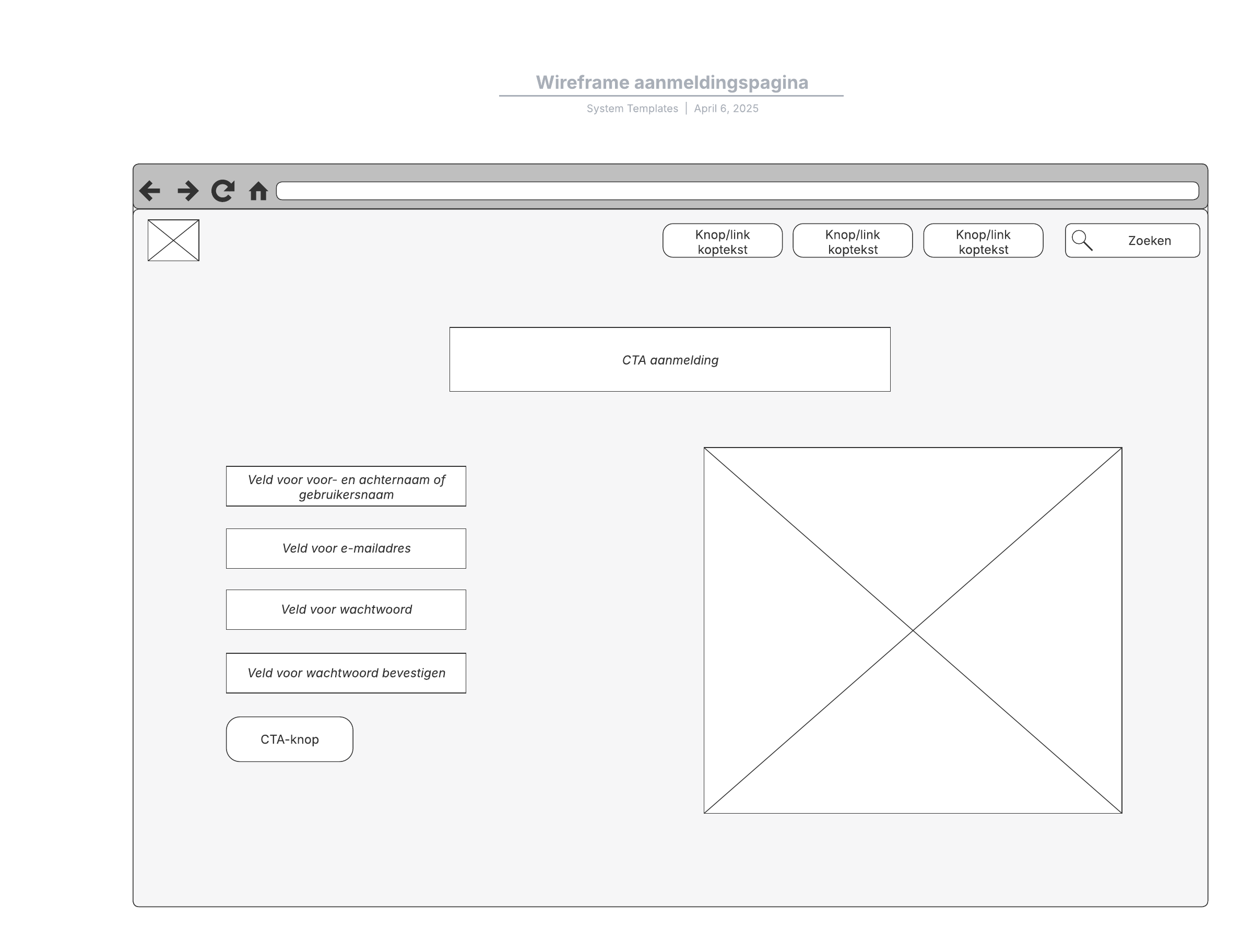Select the CTA aanmelding banner box
This screenshot has width=1253, height=952.
click(x=669, y=360)
